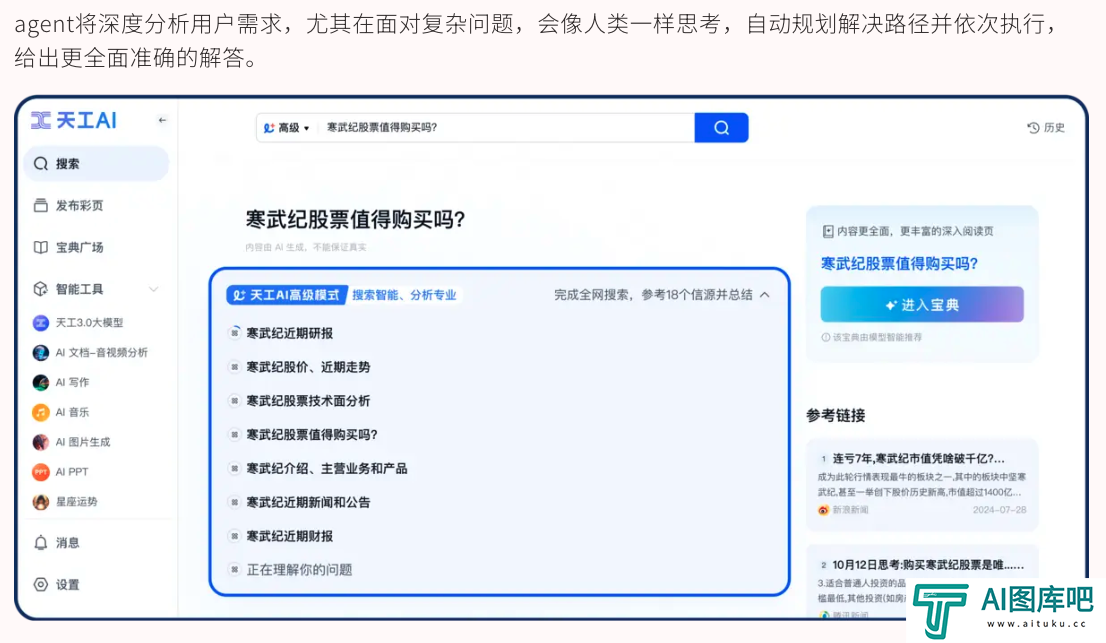Open the blue 寒武纪股票值得购买吗? 宝典 link
The width and height of the screenshot is (1106, 643).
tap(899, 264)
